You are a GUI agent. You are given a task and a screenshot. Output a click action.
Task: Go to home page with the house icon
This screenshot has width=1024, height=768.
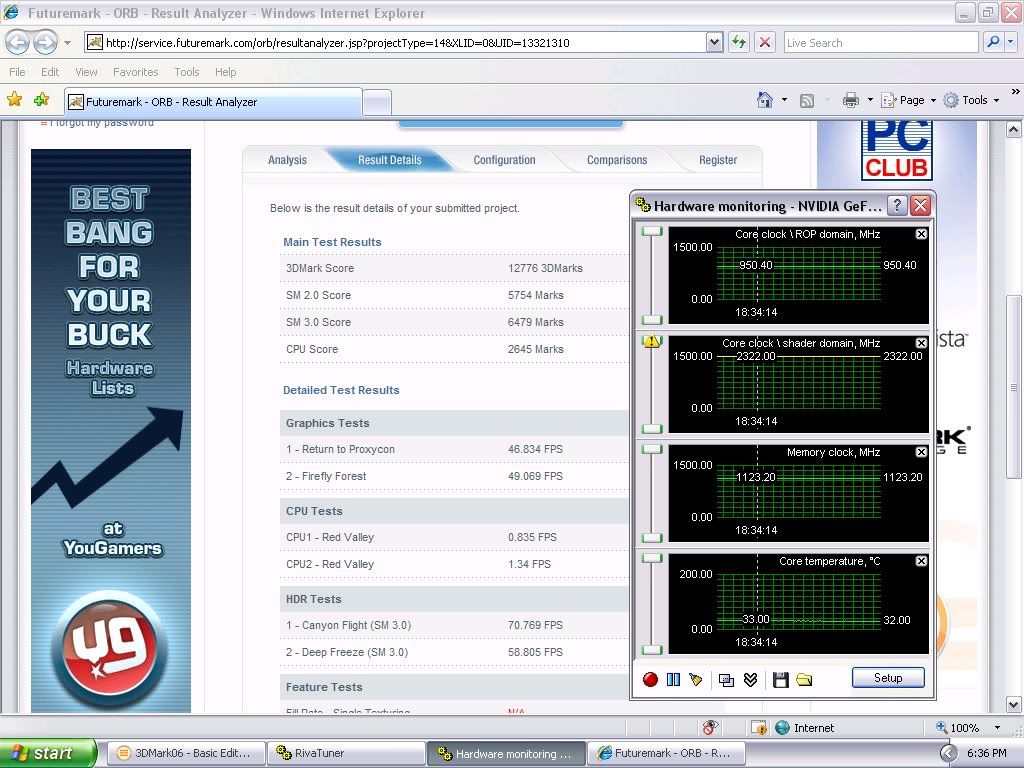tap(765, 100)
